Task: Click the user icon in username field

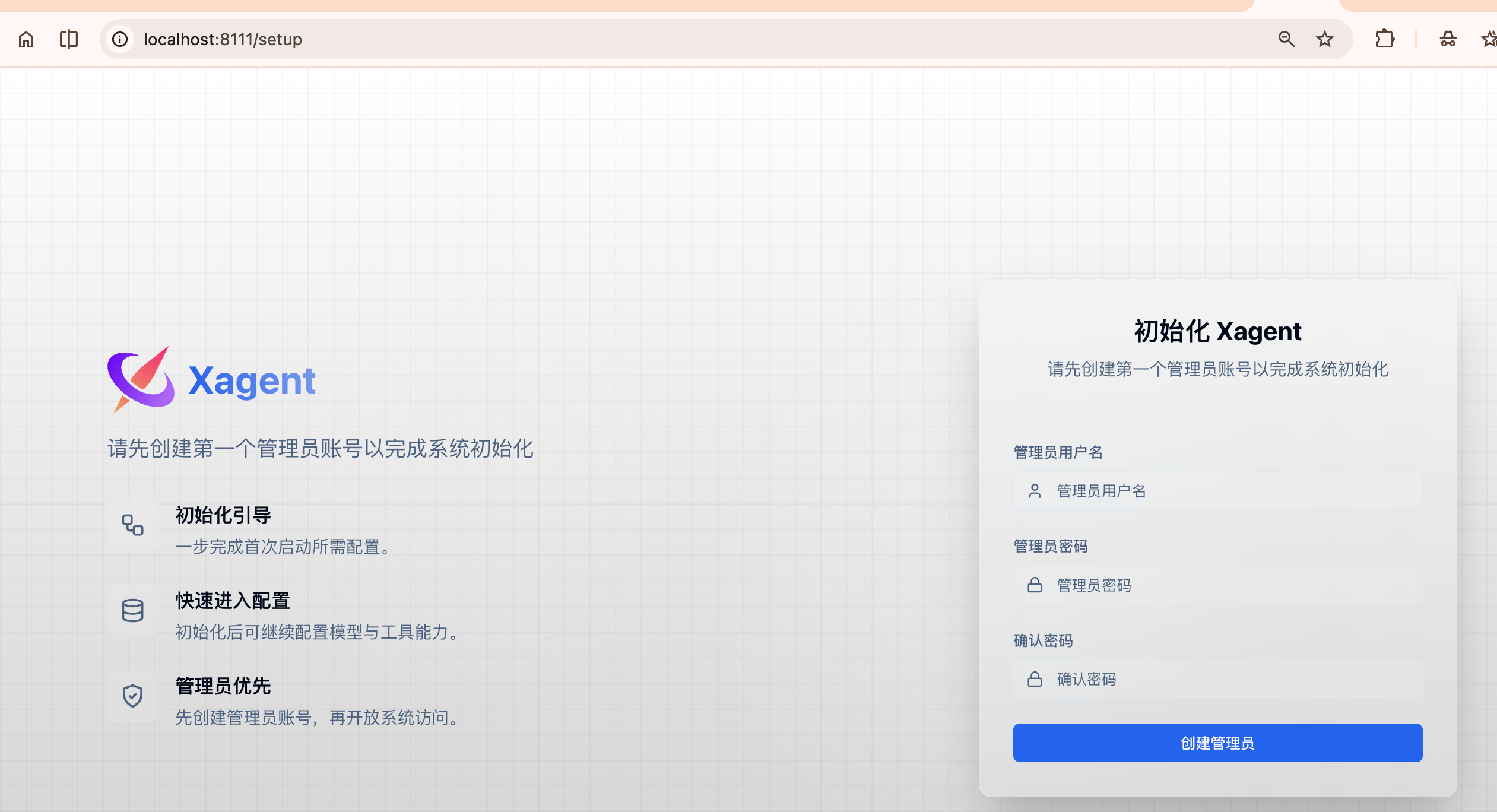Action: point(1035,491)
